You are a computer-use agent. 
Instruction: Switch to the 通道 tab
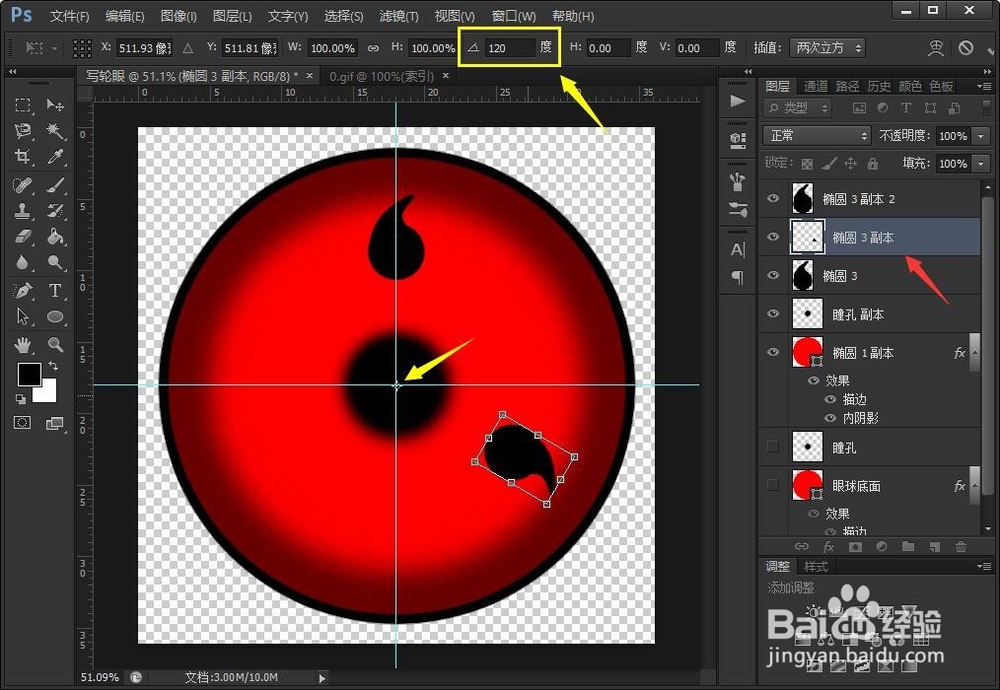point(816,86)
